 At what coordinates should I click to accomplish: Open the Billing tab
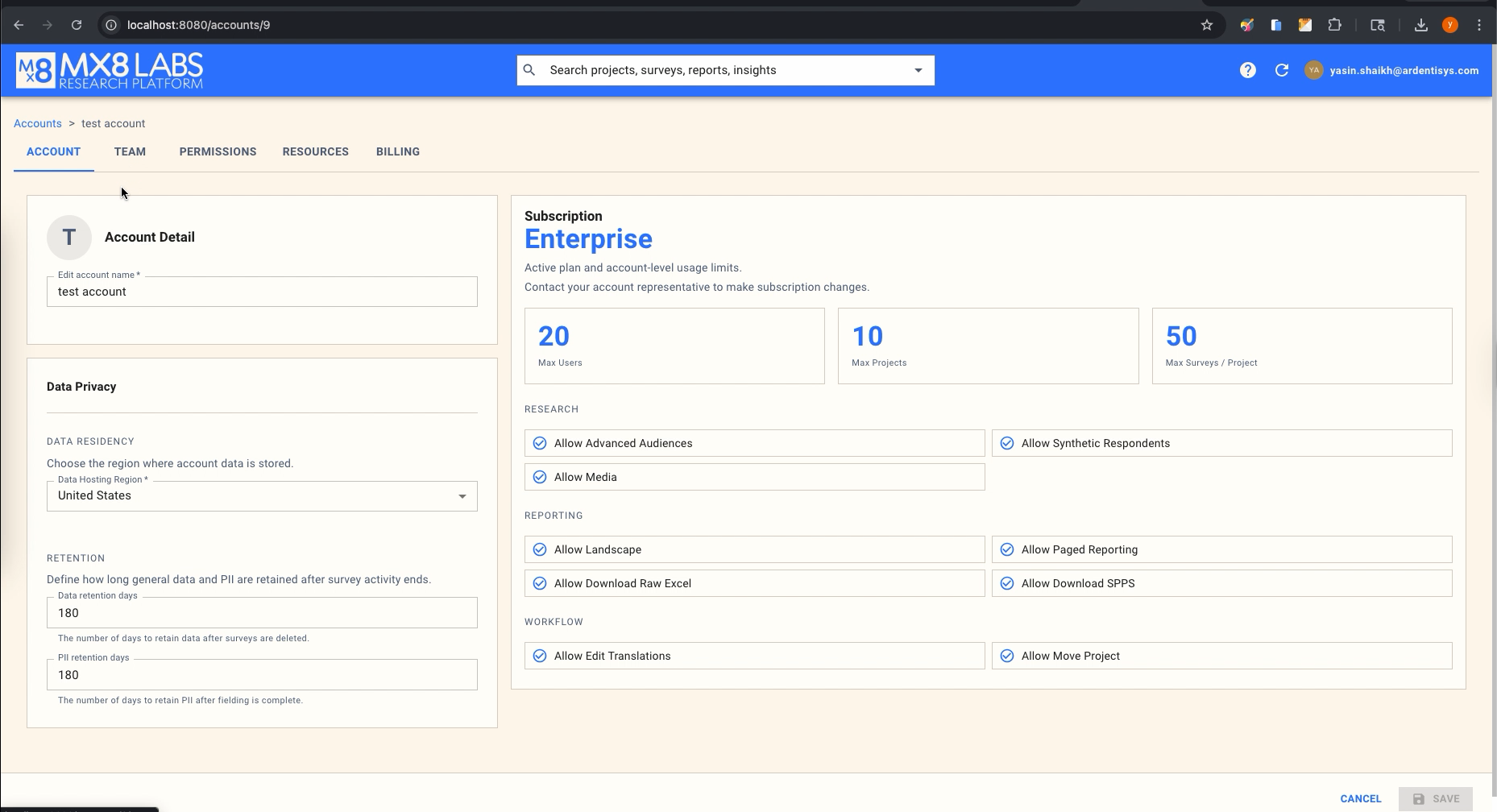click(x=397, y=151)
